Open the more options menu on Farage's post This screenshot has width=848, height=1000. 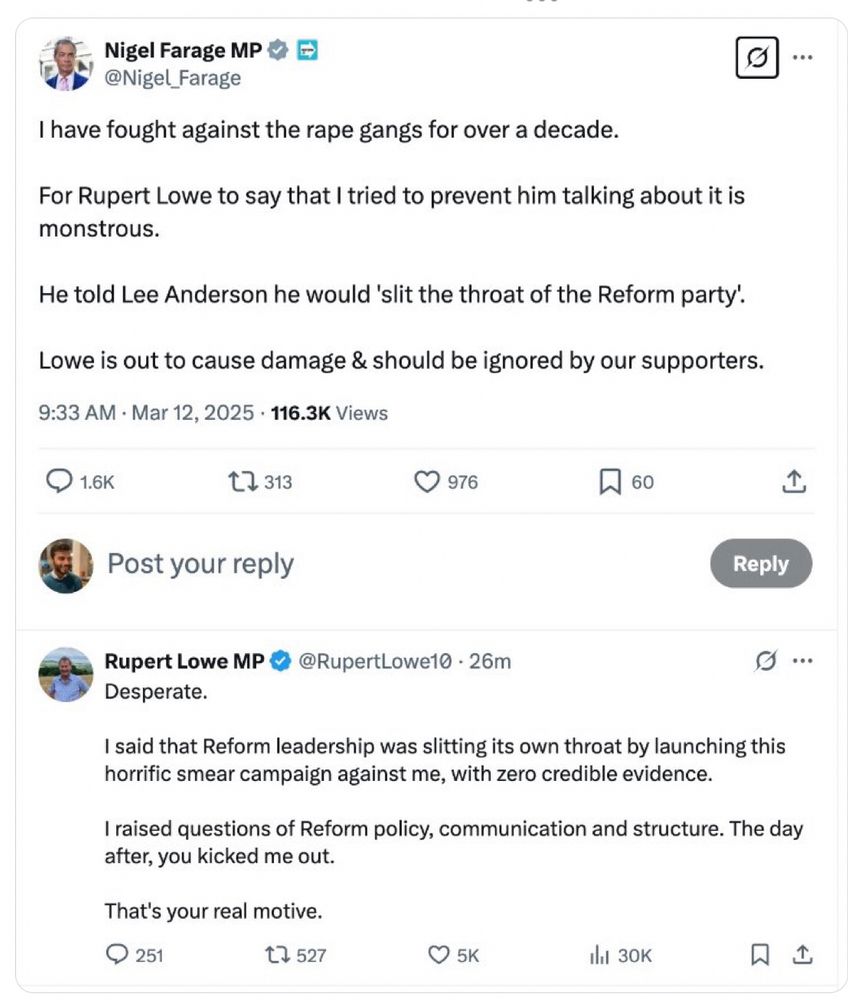point(802,57)
